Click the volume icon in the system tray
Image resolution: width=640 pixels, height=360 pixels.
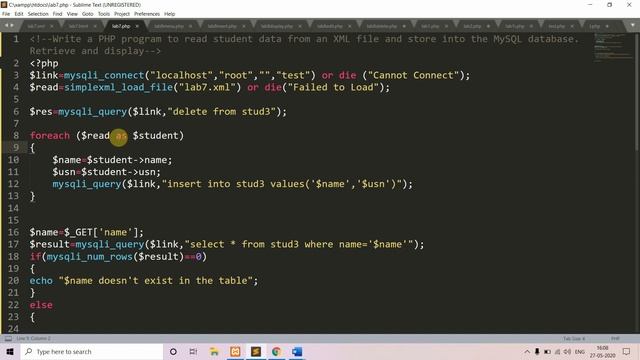(x=567, y=352)
